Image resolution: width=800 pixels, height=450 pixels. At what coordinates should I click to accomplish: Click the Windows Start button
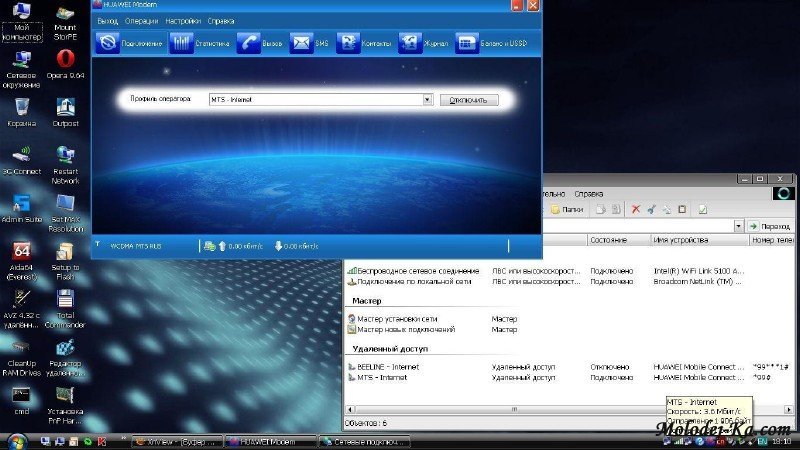point(15,441)
